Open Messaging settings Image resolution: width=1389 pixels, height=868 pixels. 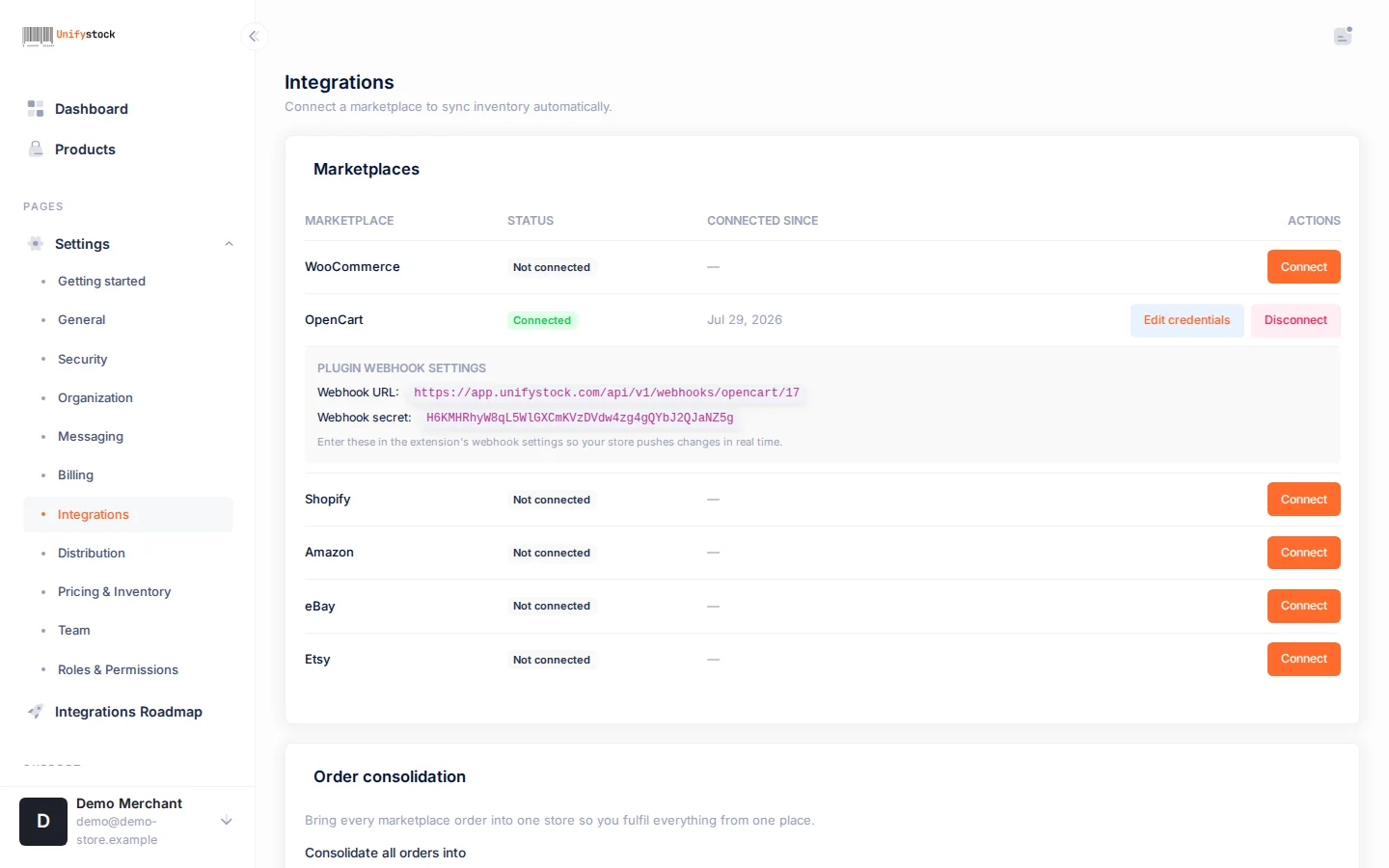[x=90, y=437]
